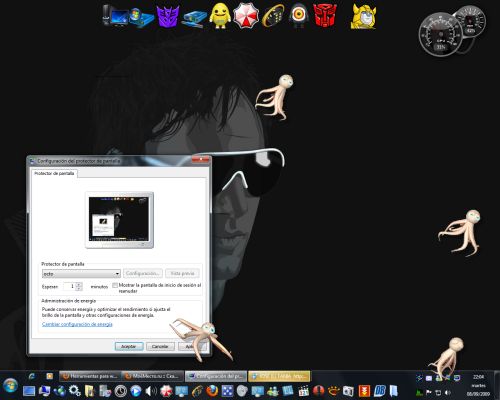
Task: Open the yellow folder icon in taskbar
Action: (x=90, y=391)
